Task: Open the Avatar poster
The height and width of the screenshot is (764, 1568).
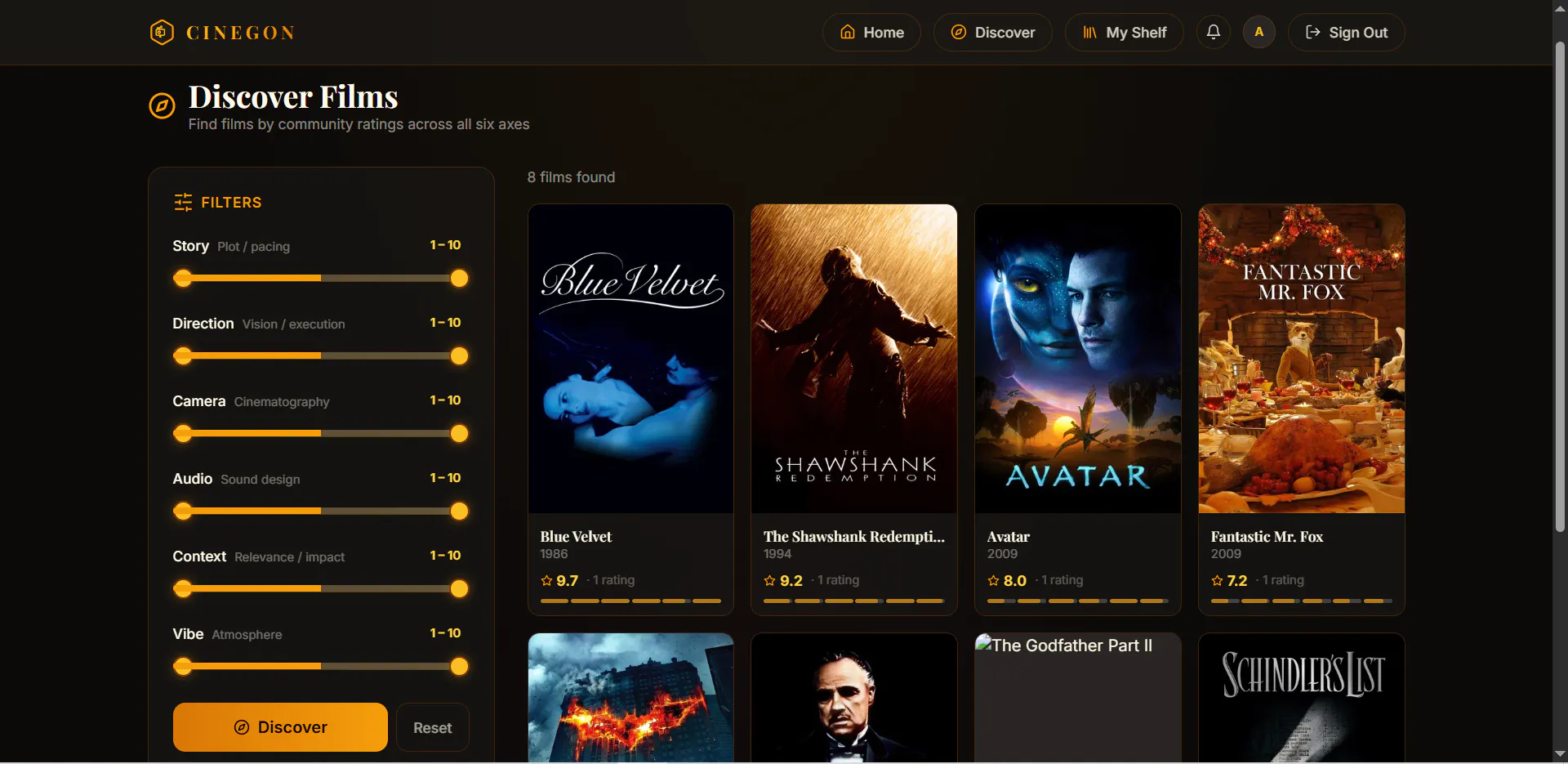Action: coord(1078,359)
